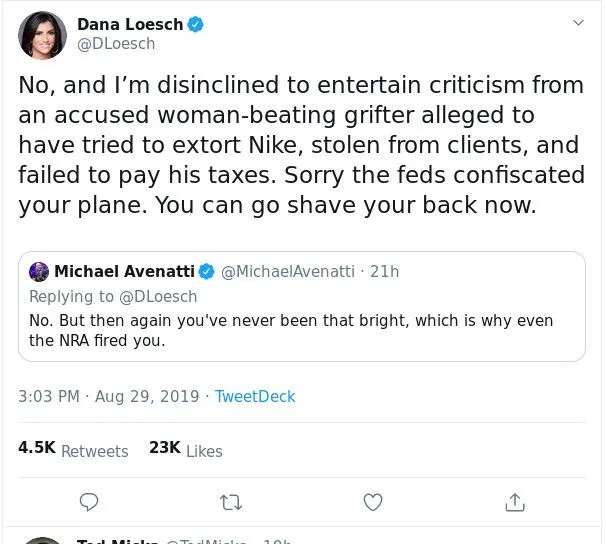The image size is (606, 544).
Task: Click the @MichaelAvenatti handle
Action: click(x=287, y=271)
